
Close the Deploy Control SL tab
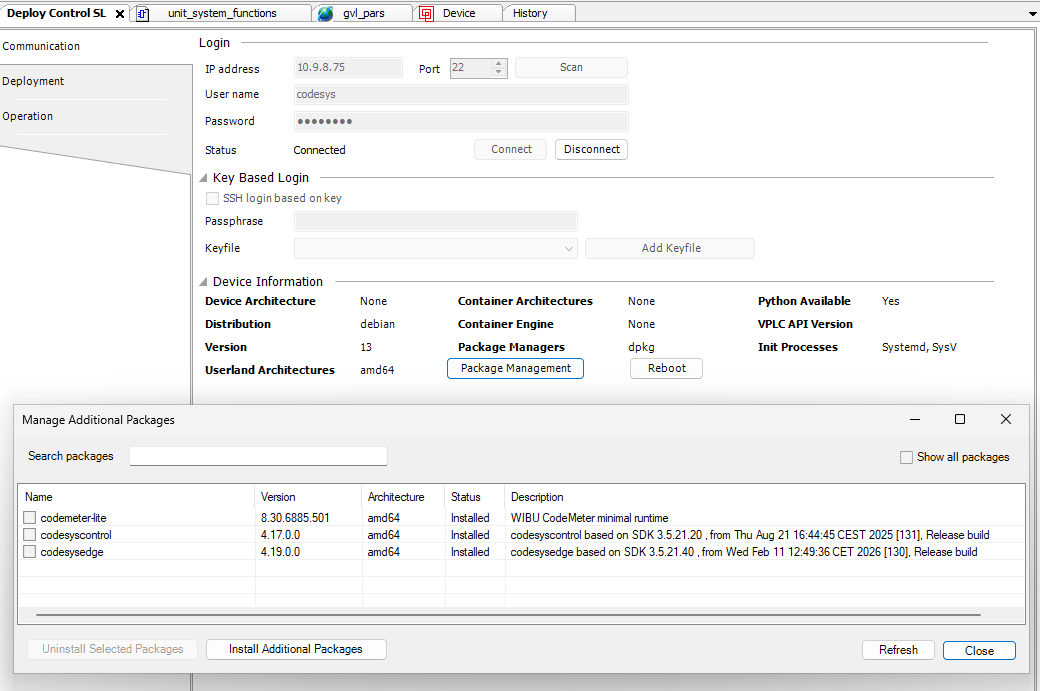point(120,14)
